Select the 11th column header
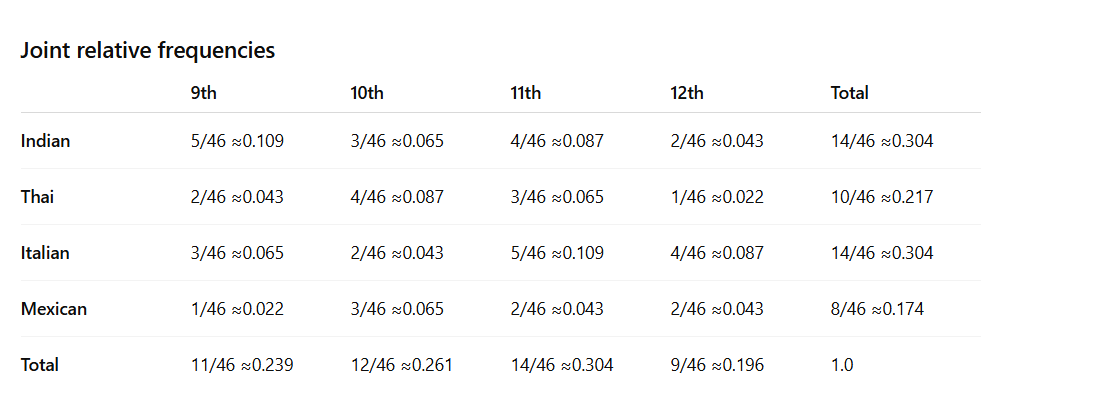 [x=525, y=93]
